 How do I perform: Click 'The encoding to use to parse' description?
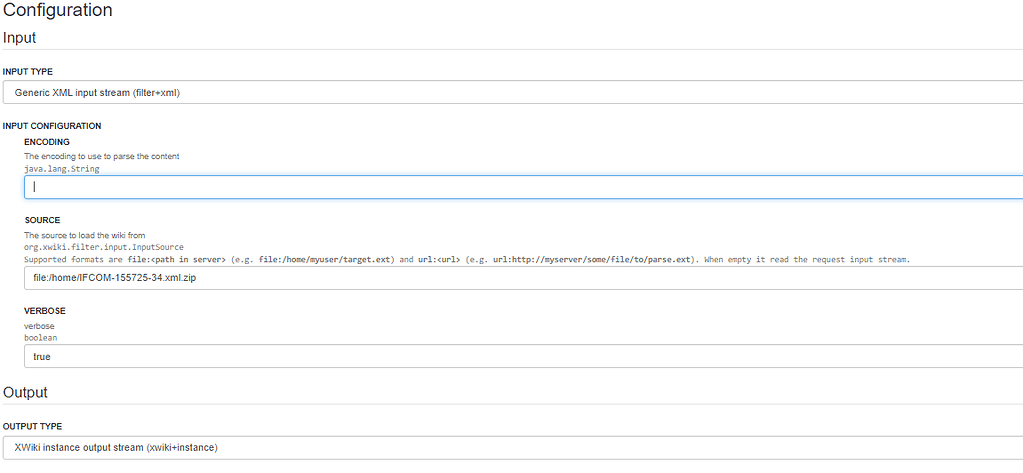102,157
